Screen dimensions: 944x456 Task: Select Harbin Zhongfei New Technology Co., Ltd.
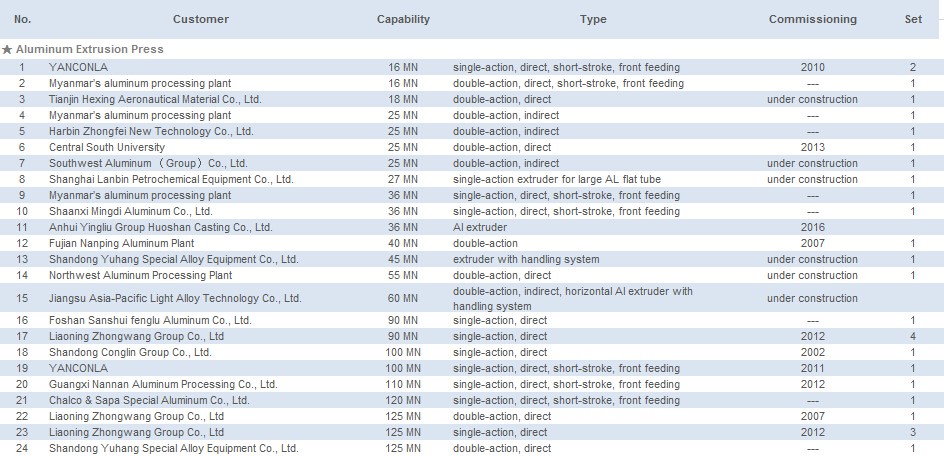(x=151, y=131)
